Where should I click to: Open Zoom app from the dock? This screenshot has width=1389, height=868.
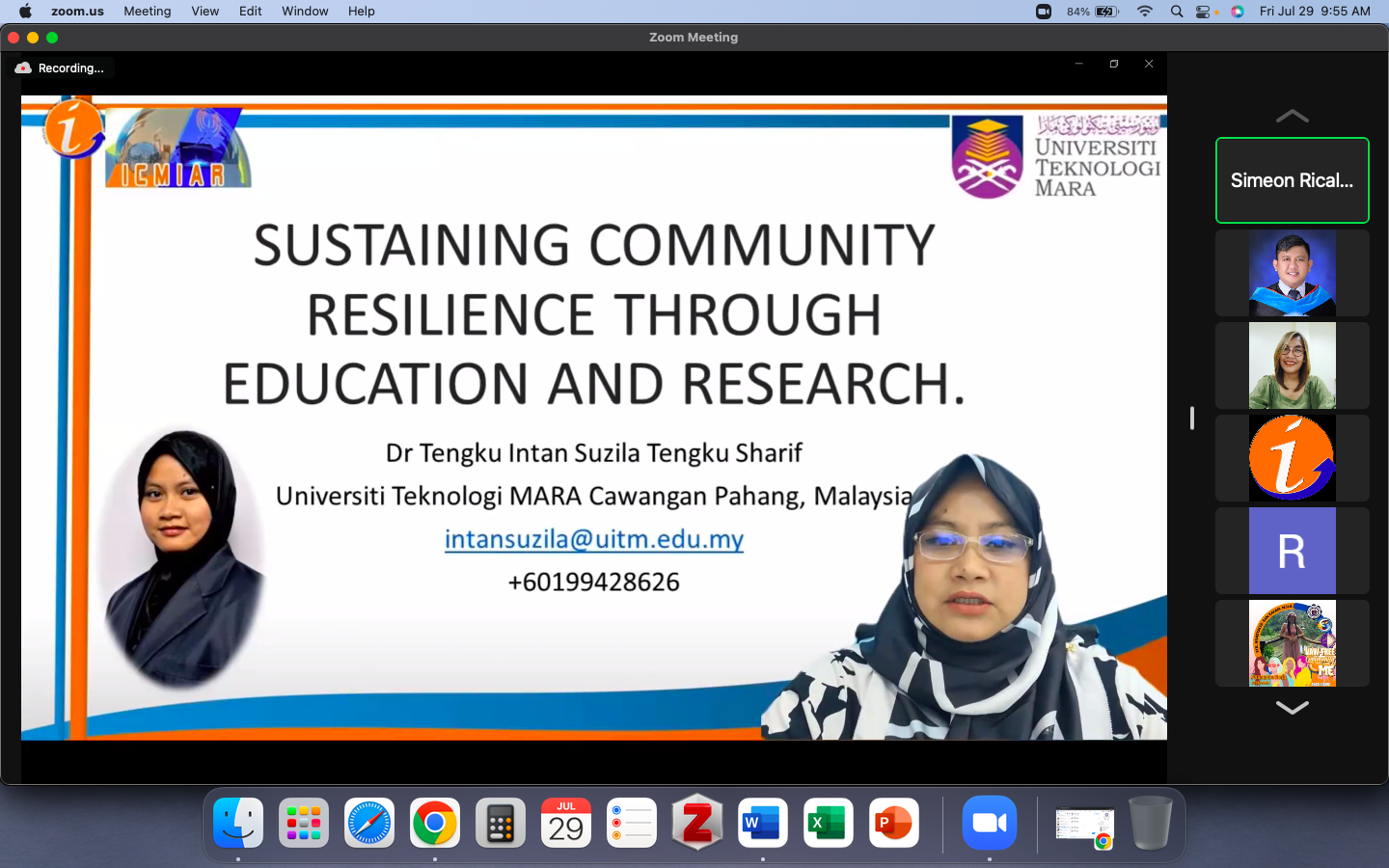click(989, 823)
